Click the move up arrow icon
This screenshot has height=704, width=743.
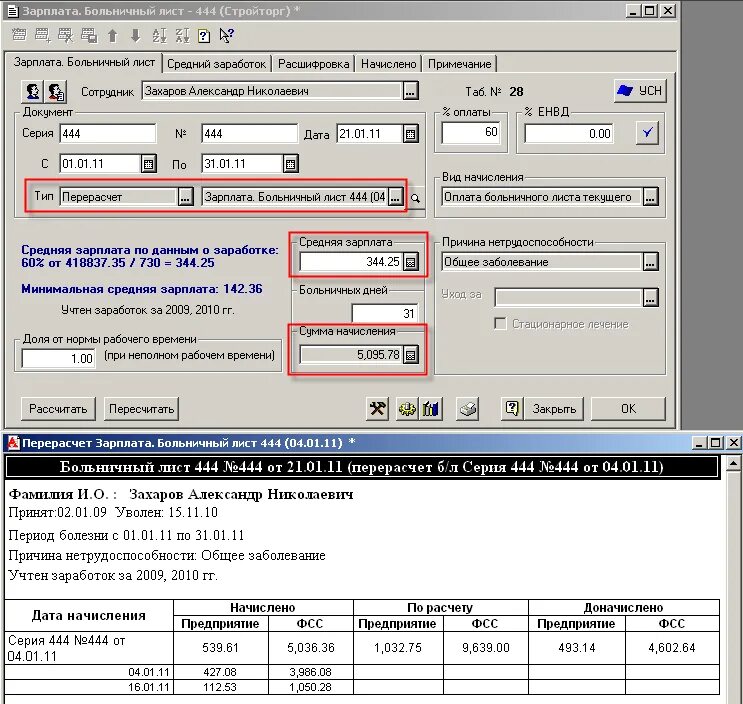pyautogui.click(x=112, y=36)
